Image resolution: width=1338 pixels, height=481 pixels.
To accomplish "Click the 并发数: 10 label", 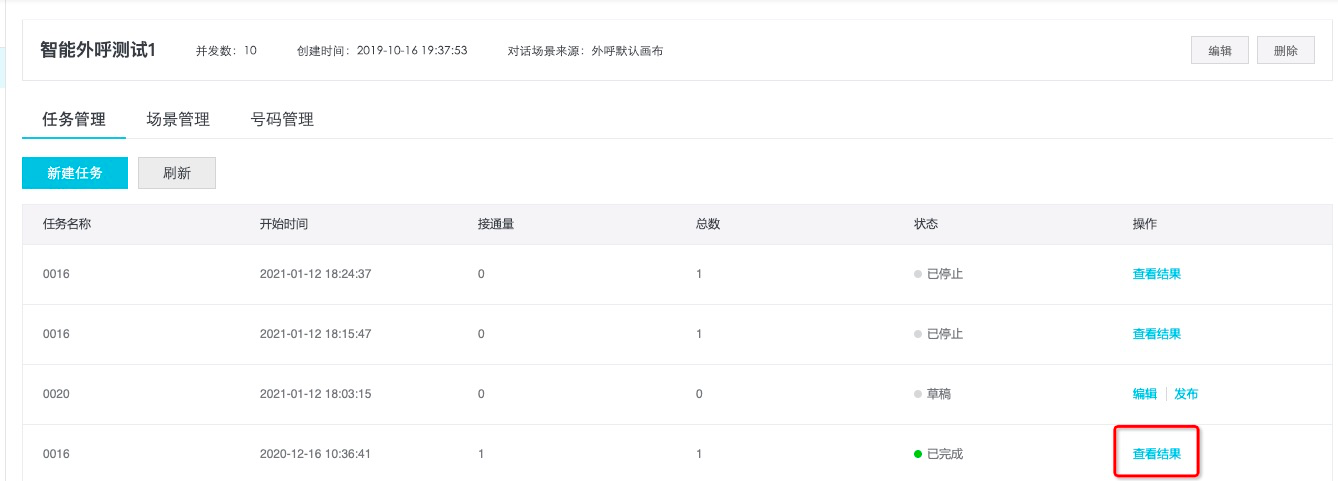I will coord(227,50).
